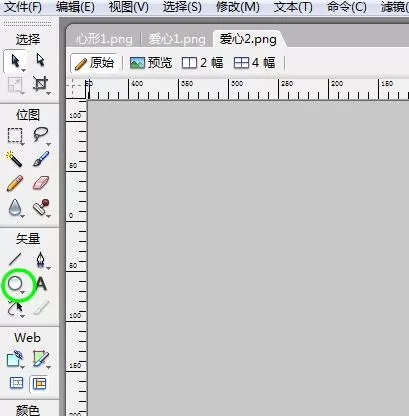The height and width of the screenshot is (416, 409).
Task: Select the Text tool (A)
Action: 41,284
